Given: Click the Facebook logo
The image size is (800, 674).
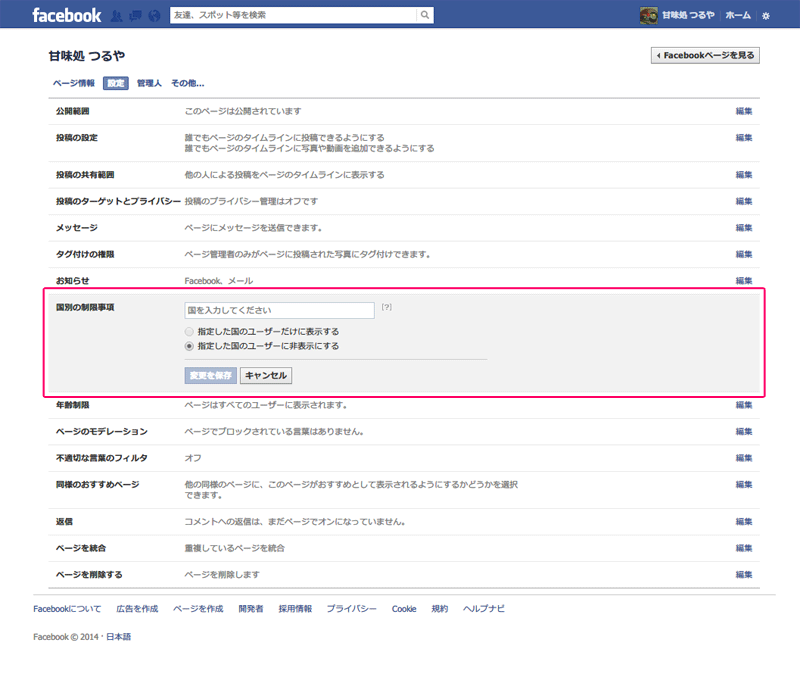Looking at the screenshot, I should coord(66,15).
